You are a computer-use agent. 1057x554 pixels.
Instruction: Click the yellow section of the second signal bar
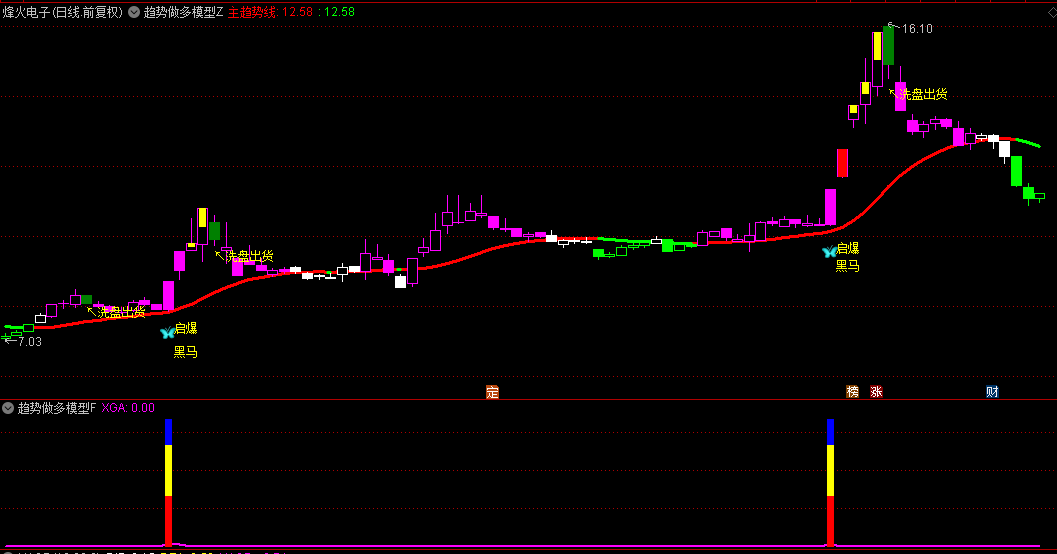click(x=830, y=470)
